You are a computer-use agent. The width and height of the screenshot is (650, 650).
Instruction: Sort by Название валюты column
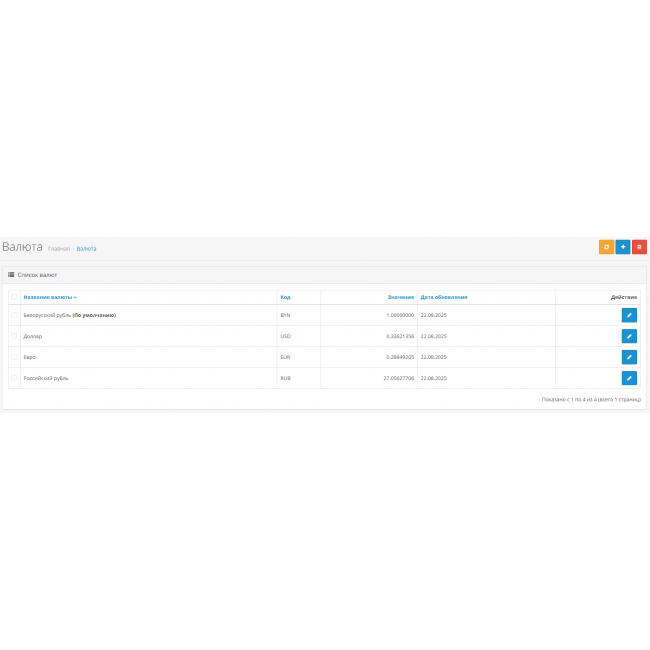tap(49, 297)
